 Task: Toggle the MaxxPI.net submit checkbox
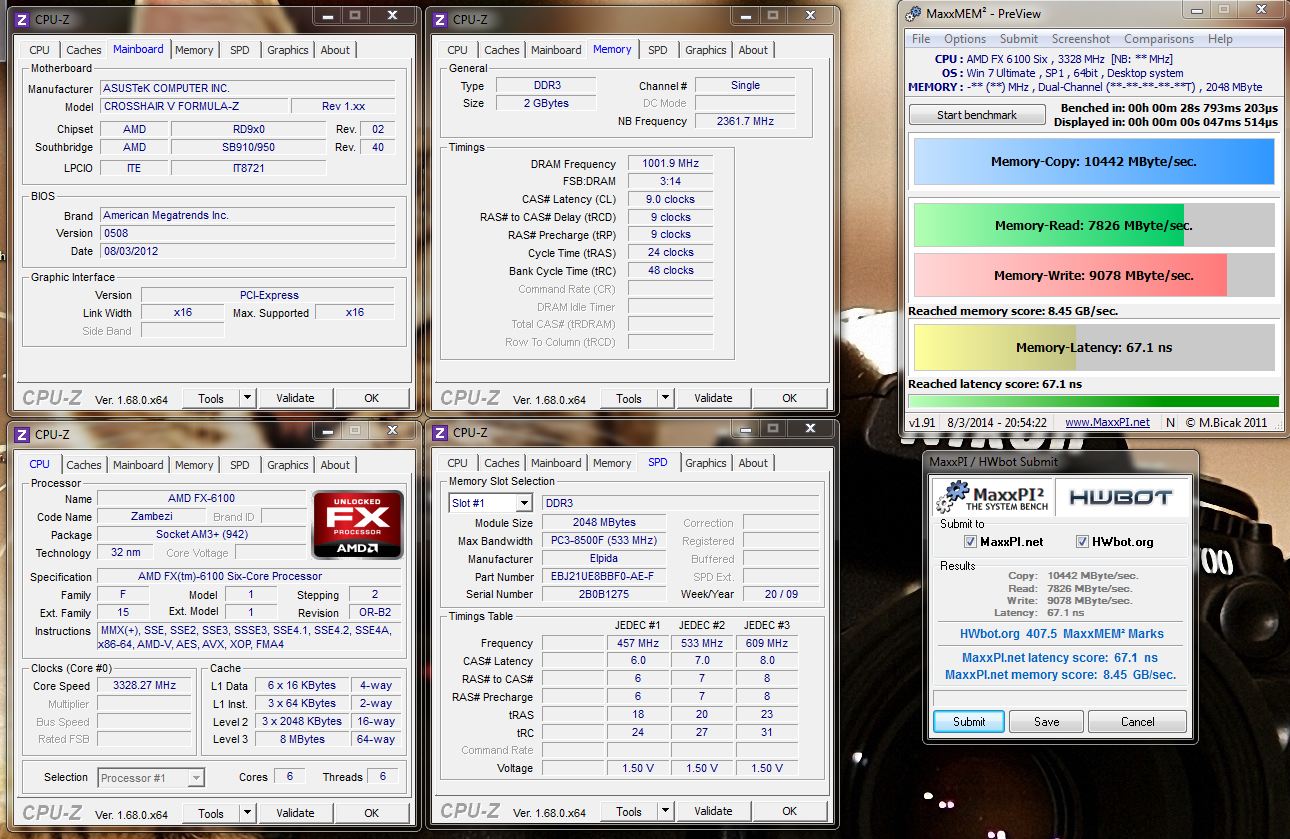(970, 542)
